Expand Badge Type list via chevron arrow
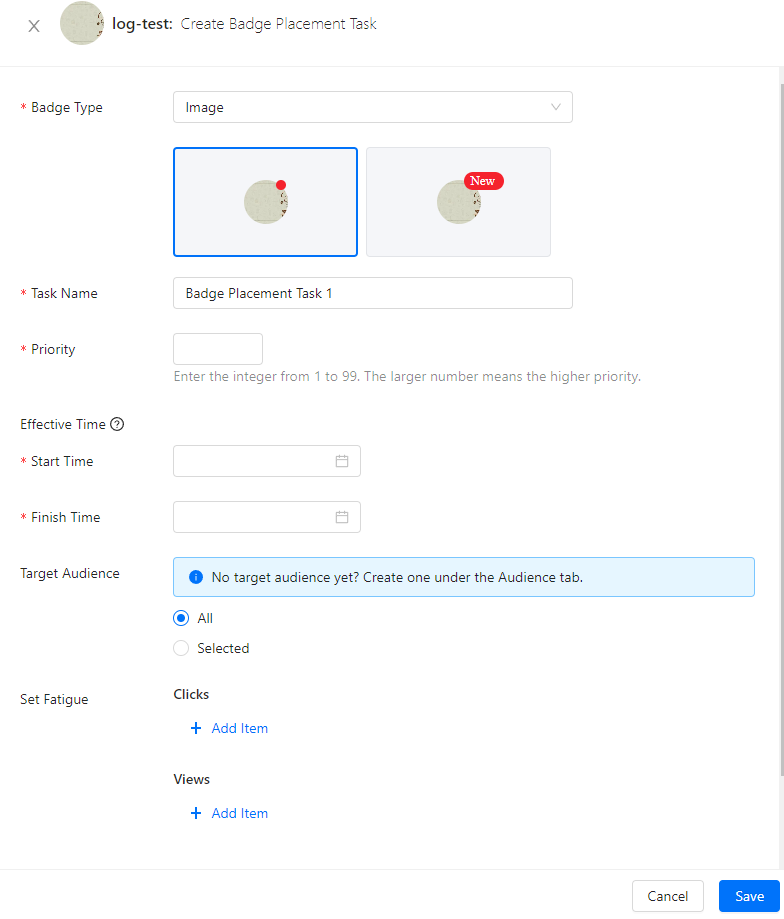Viewport: 784px width, 919px height. tap(556, 107)
